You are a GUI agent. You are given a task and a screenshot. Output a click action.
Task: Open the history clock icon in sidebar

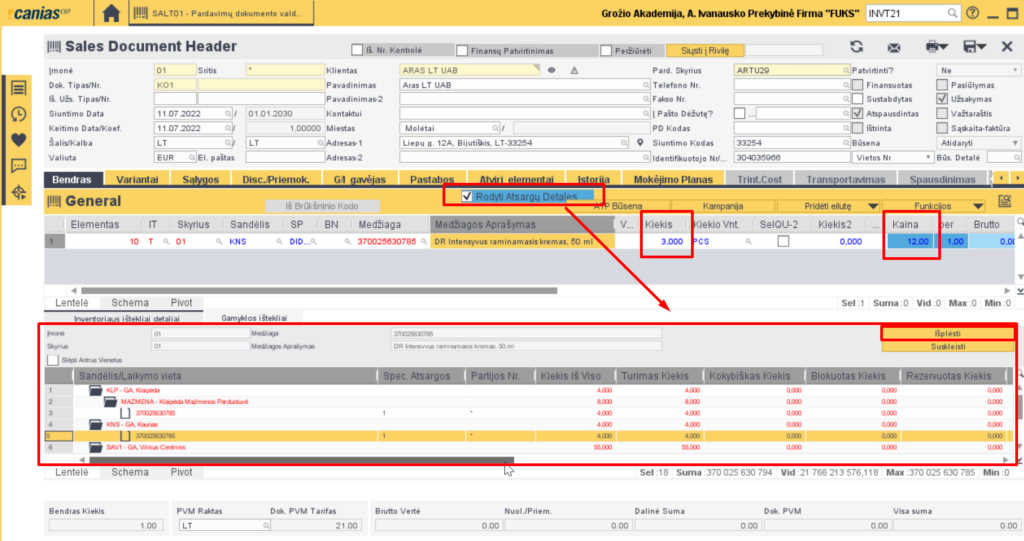[x=18, y=114]
